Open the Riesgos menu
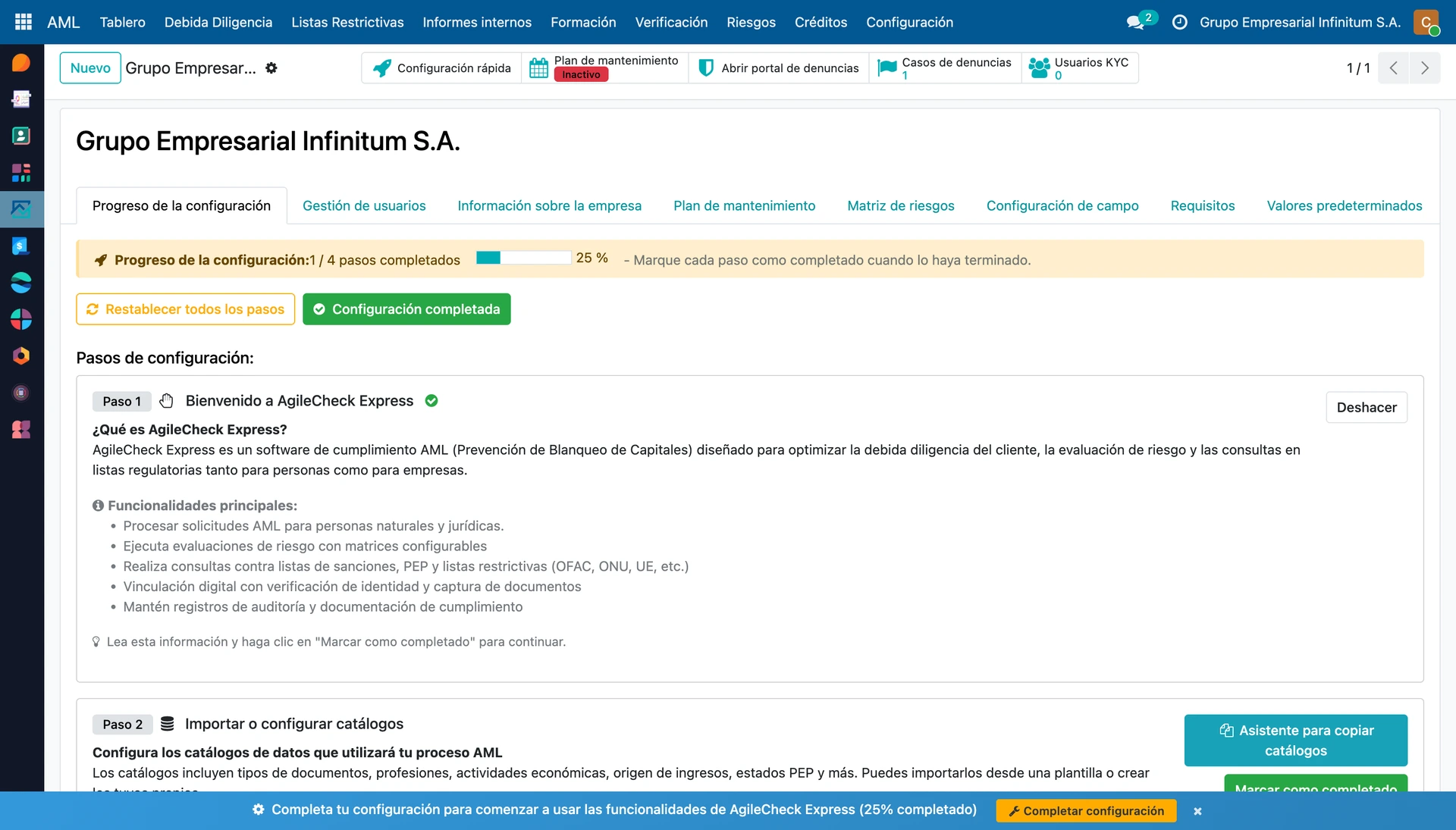The image size is (1456, 830). tap(751, 22)
